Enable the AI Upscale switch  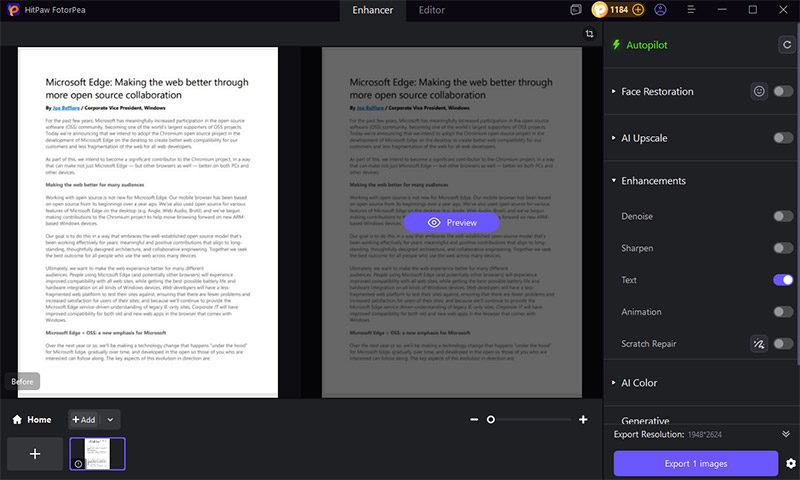coord(783,138)
